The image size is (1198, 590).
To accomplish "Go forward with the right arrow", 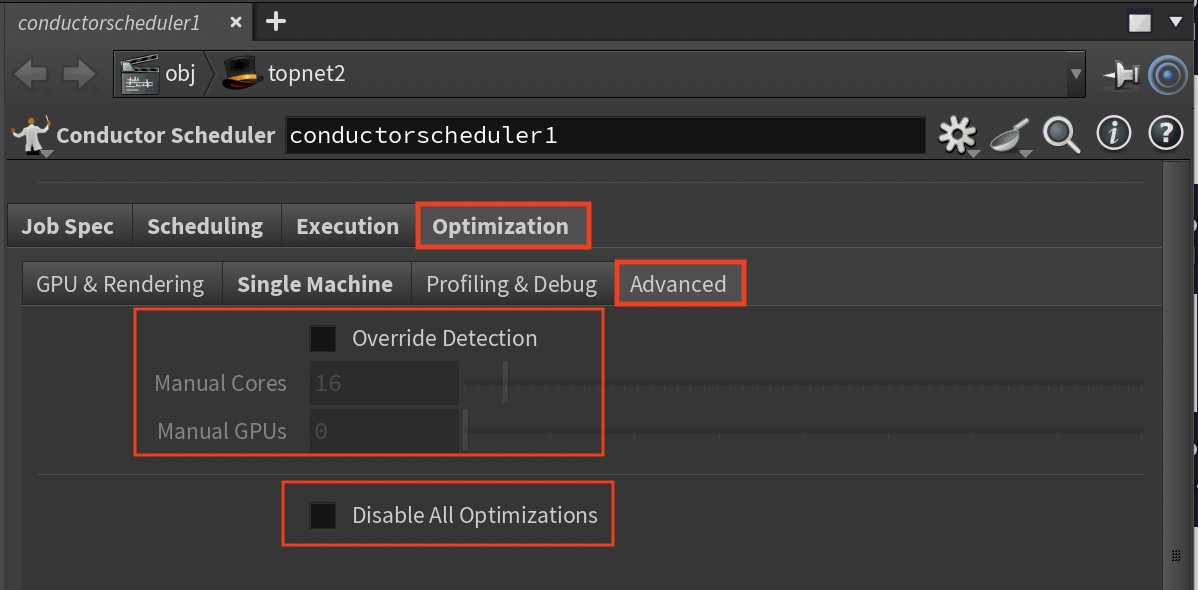I will pos(78,74).
